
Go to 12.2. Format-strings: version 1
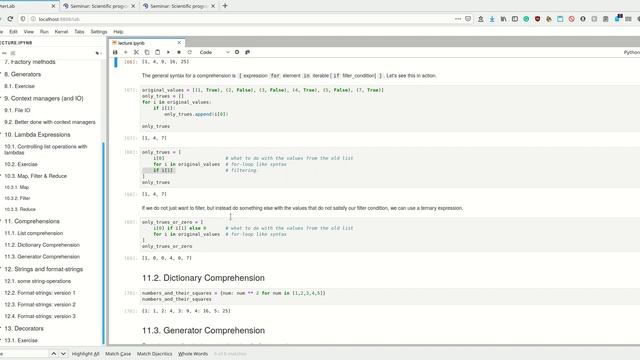tap(40, 293)
